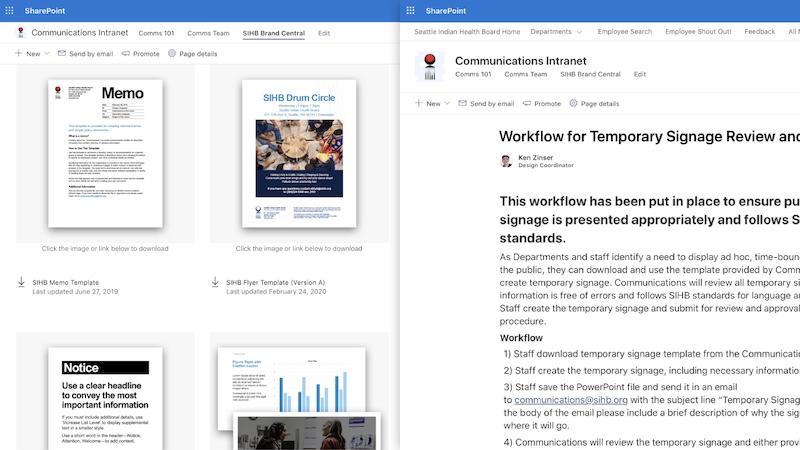
Task: Open Comms Team tab in right window
Action: click(x=526, y=74)
